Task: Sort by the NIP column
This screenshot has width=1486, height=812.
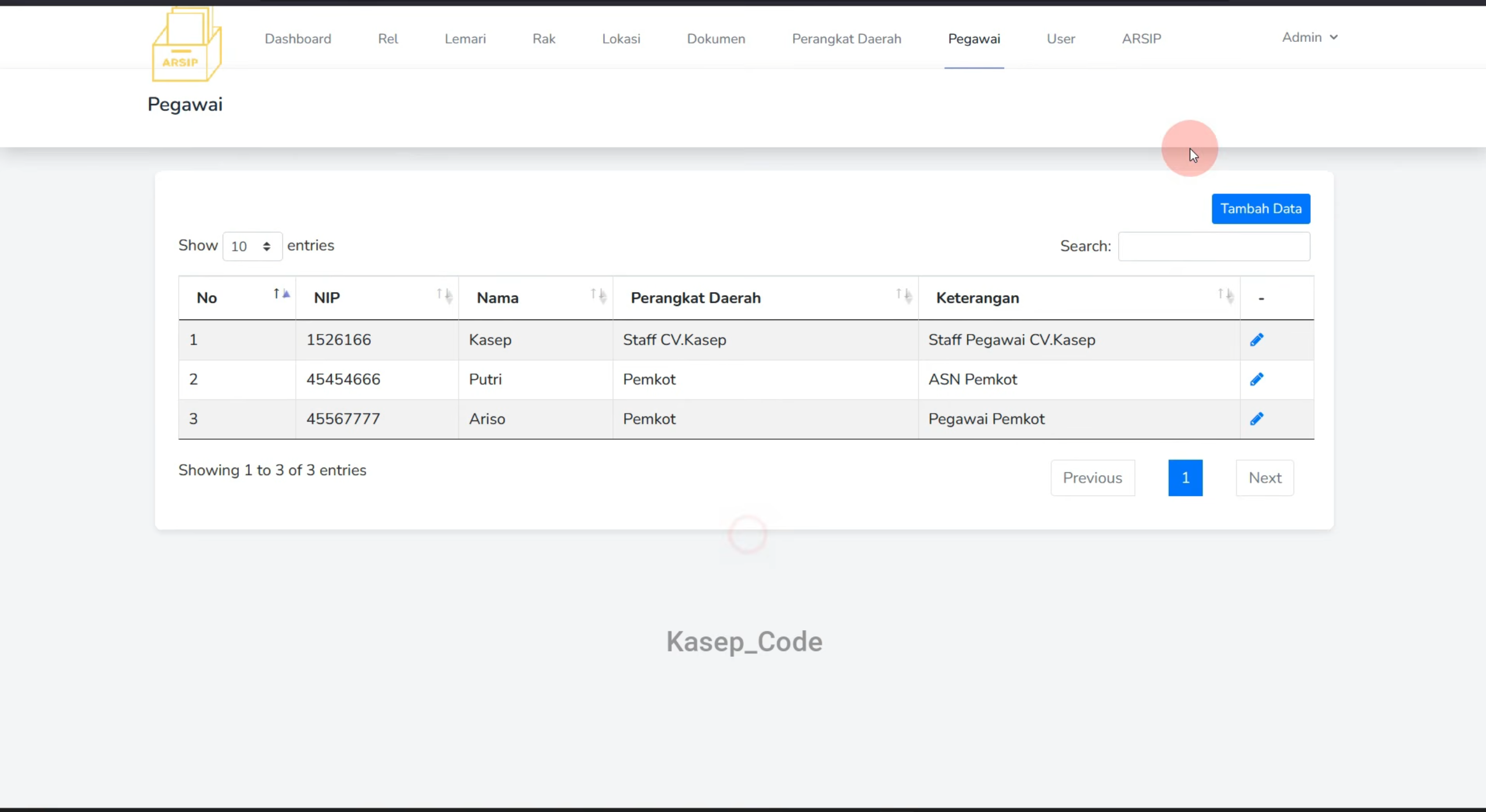Action: 377,298
